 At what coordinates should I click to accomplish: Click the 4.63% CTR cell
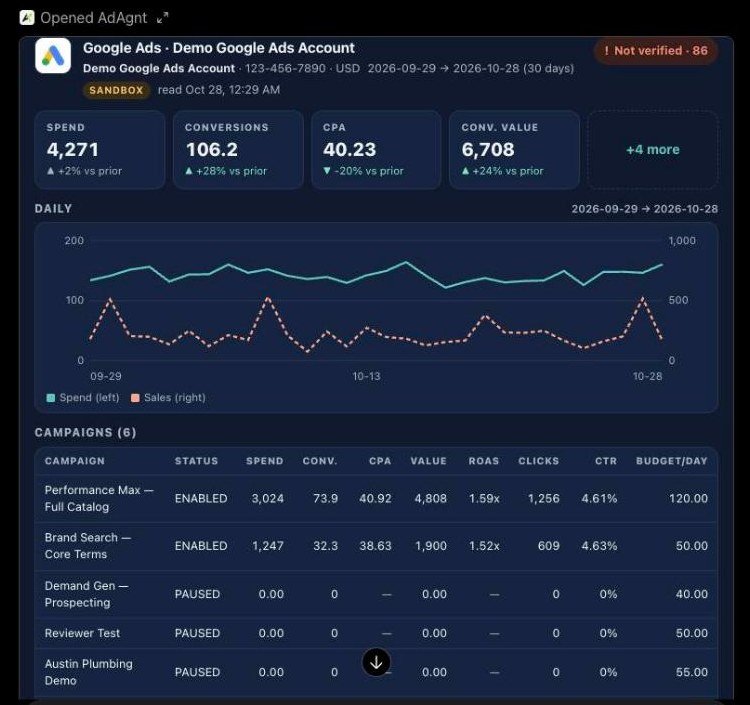click(x=599, y=546)
